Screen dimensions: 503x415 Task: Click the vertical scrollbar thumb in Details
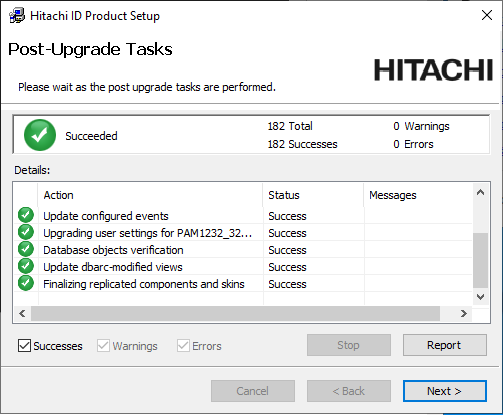tap(480, 260)
